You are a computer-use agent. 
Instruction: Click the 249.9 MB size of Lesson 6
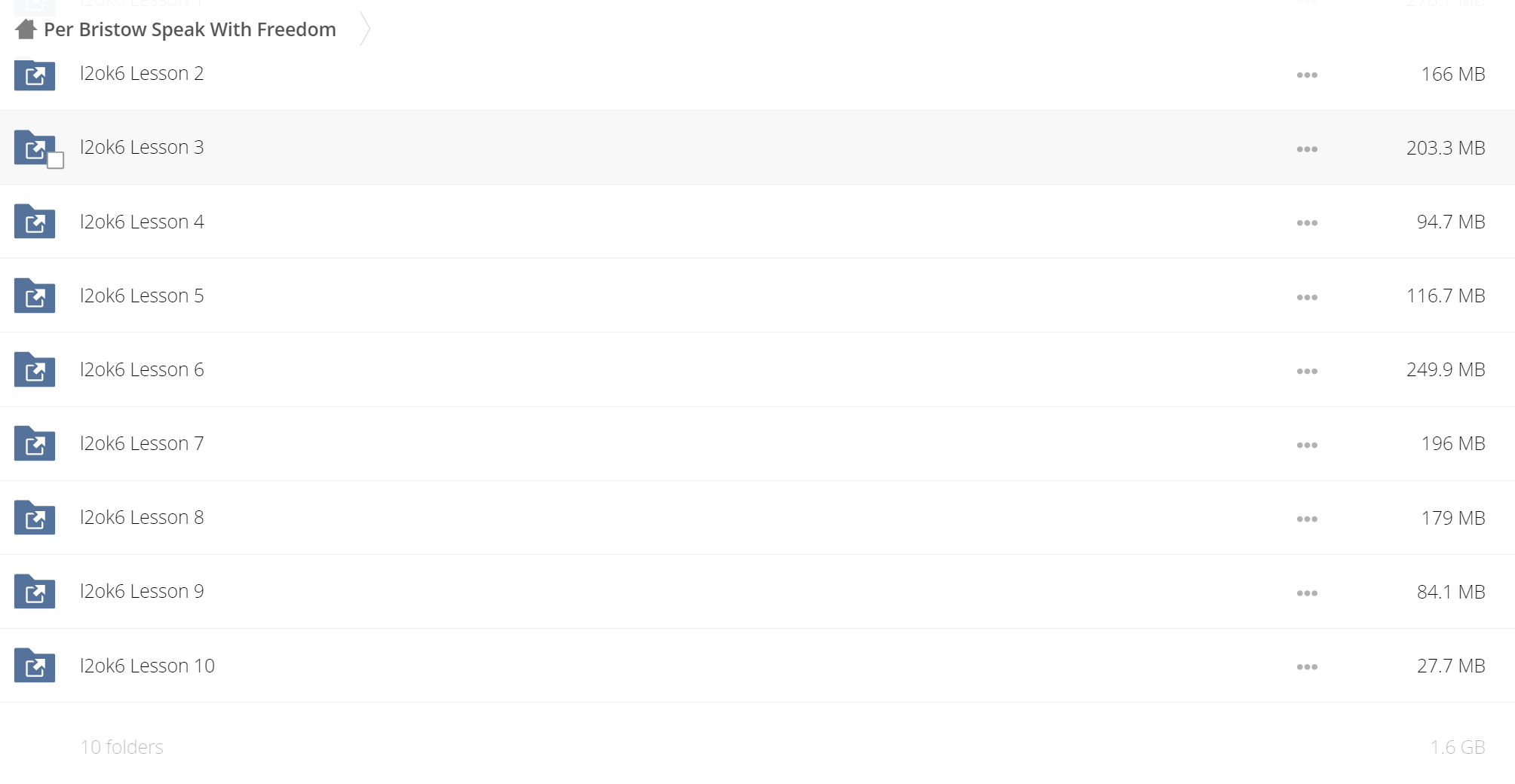(x=1446, y=369)
